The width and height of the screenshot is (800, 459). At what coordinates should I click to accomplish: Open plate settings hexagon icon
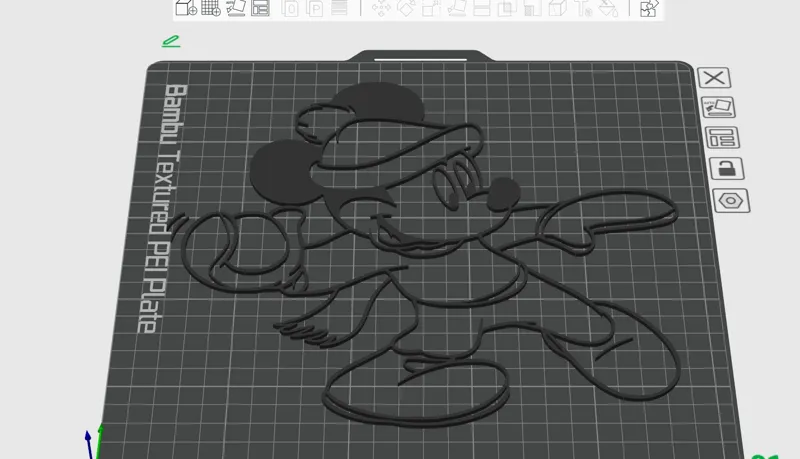pos(731,201)
